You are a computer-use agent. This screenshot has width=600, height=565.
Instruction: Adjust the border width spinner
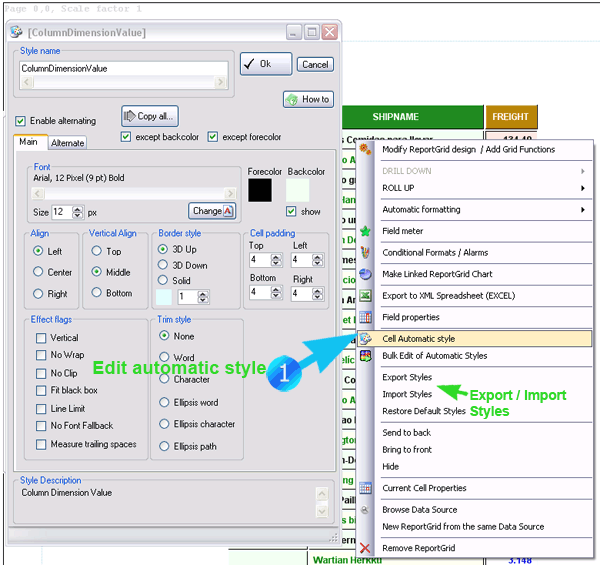(203, 297)
